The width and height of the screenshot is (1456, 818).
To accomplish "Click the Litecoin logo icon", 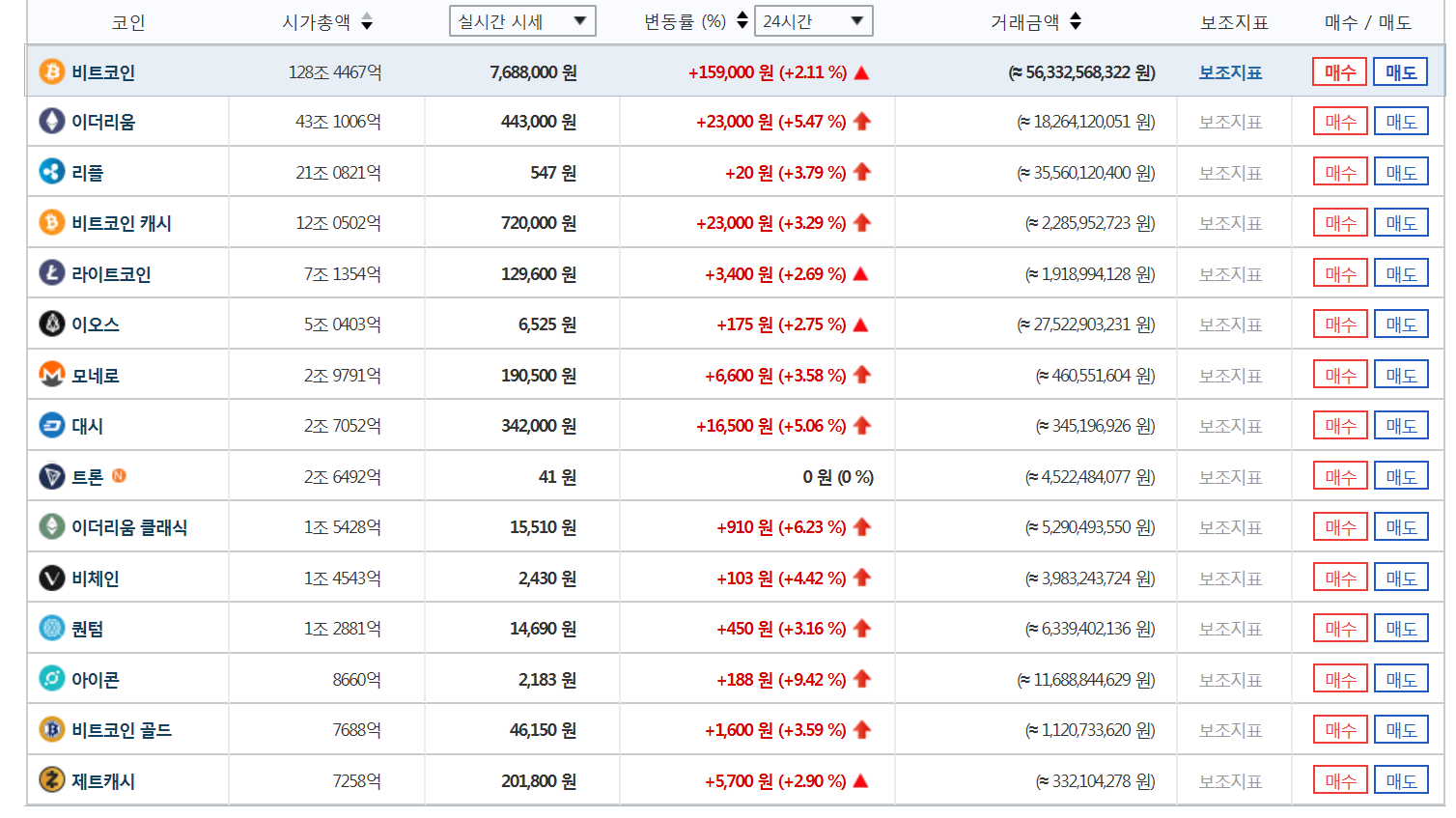I will tap(51, 273).
